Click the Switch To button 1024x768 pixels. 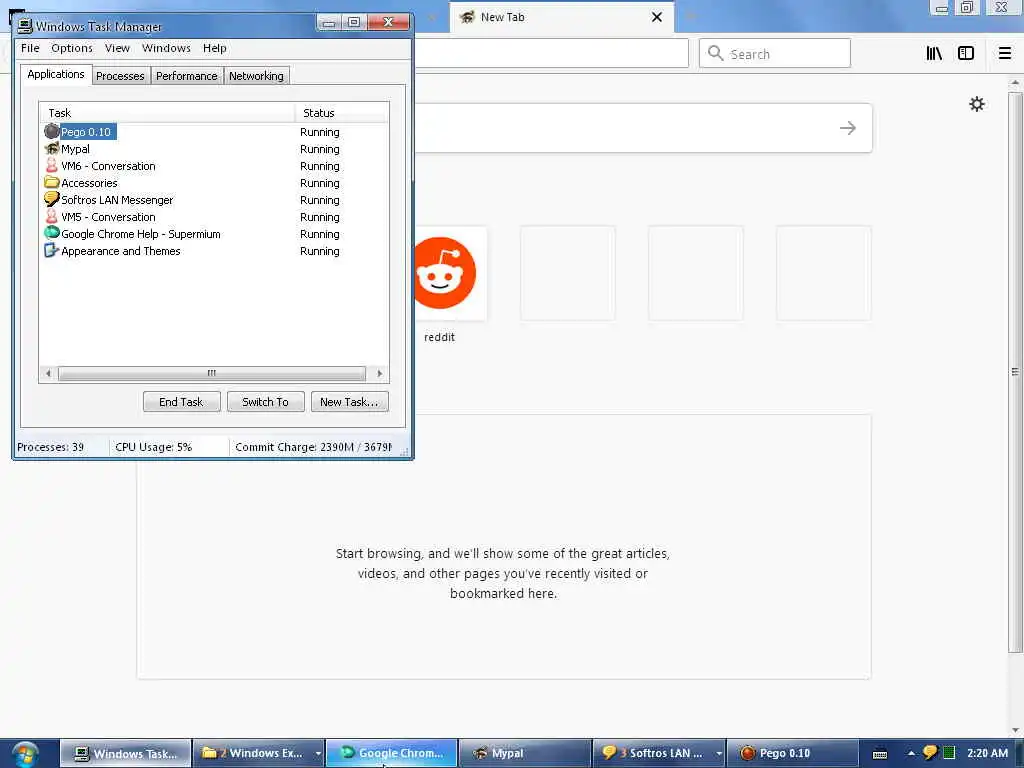[265, 402]
